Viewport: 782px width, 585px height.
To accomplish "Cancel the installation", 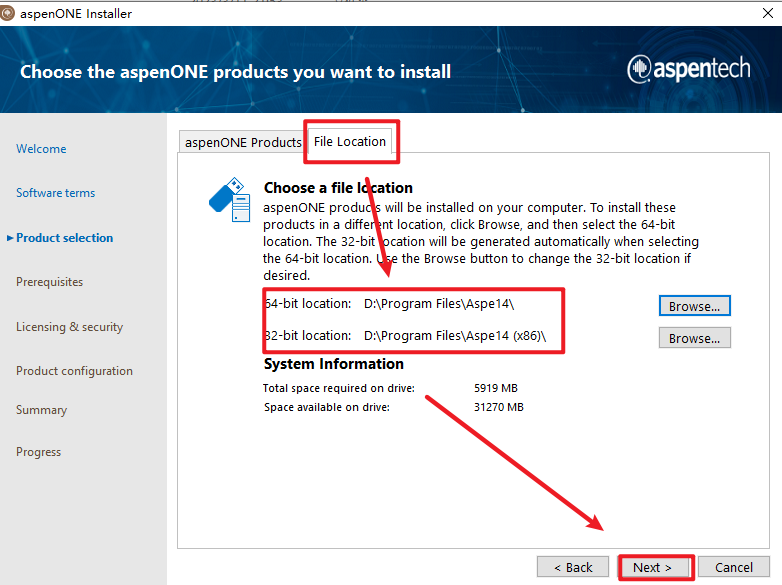I will (x=734, y=567).
